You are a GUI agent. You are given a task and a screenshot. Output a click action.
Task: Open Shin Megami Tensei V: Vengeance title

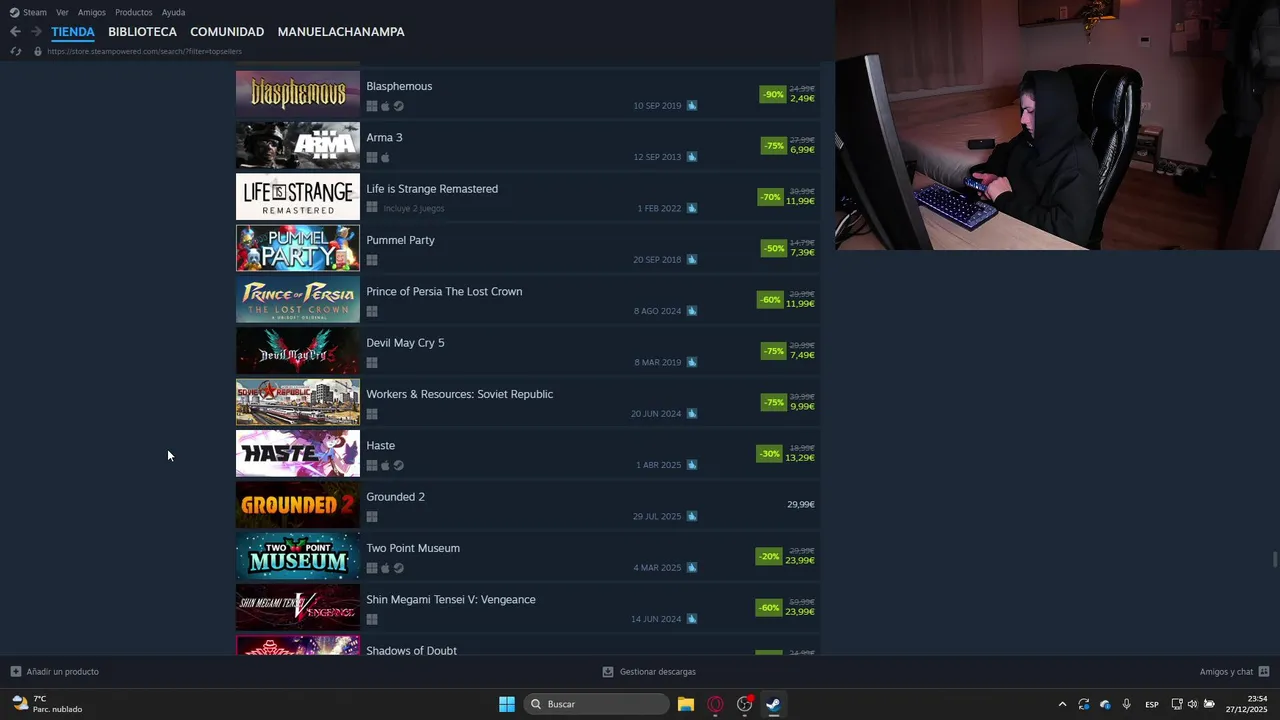click(451, 600)
